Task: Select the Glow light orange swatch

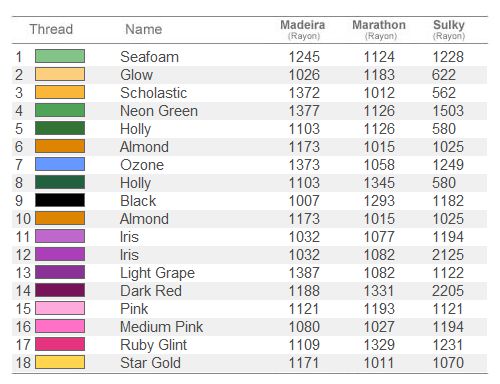Action: 60,74
